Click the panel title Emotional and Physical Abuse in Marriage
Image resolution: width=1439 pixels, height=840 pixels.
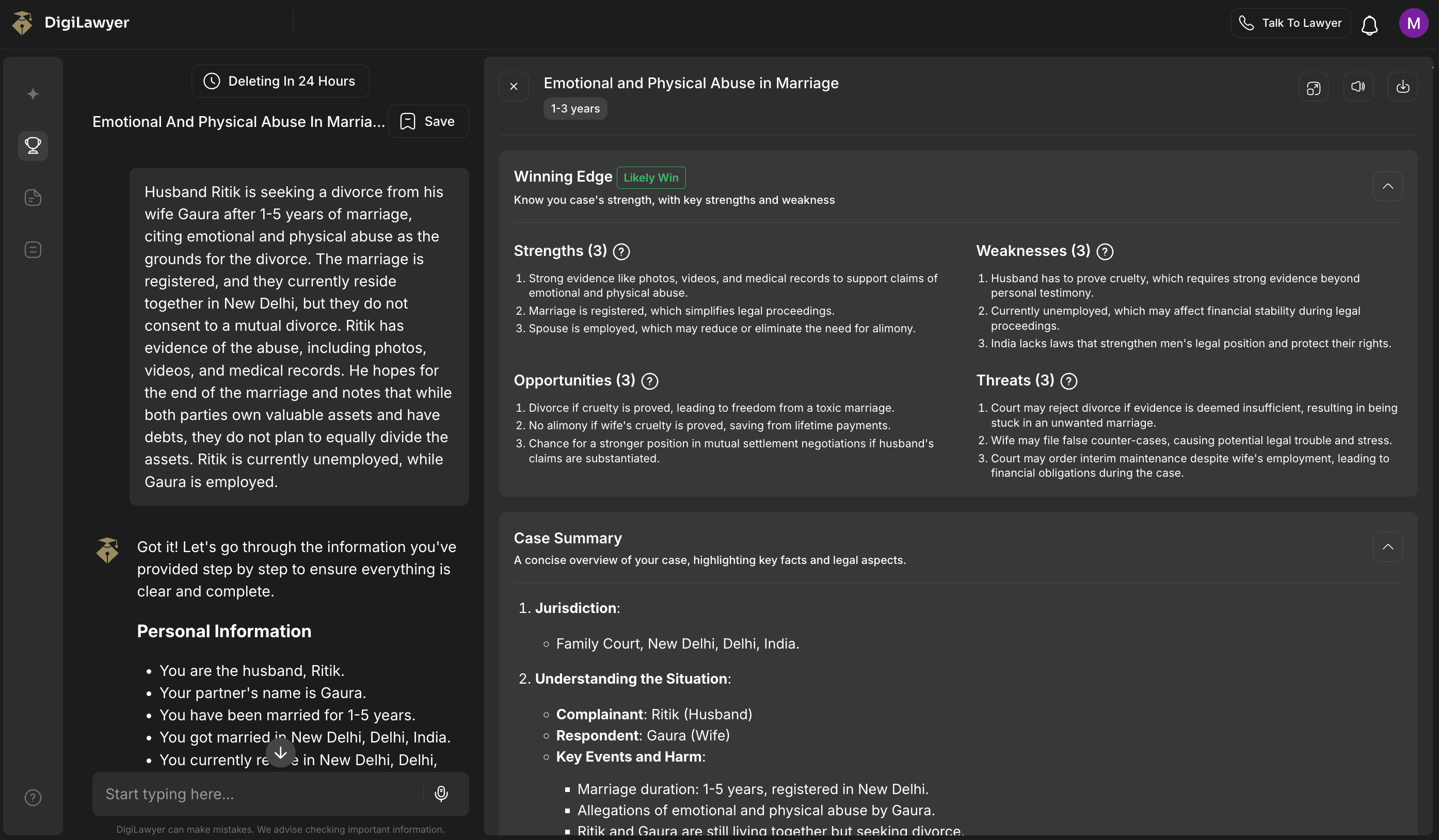pos(691,83)
